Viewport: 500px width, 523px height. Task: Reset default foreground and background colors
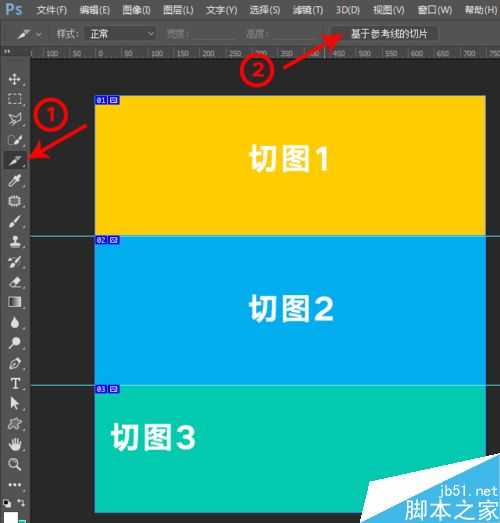(x=6, y=503)
